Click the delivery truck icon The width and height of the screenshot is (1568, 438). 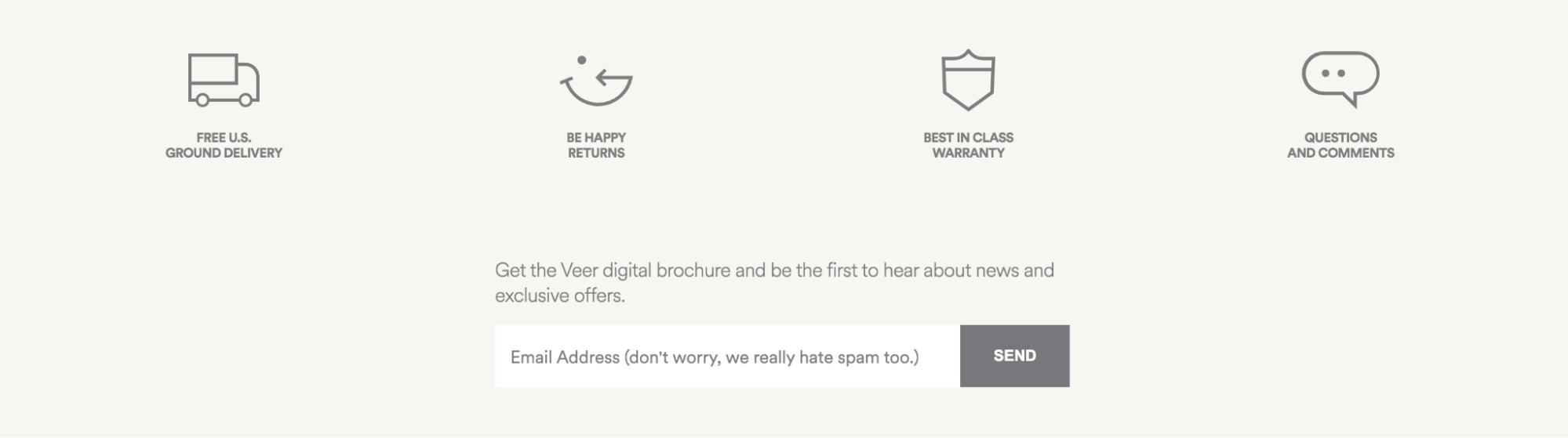point(224,80)
